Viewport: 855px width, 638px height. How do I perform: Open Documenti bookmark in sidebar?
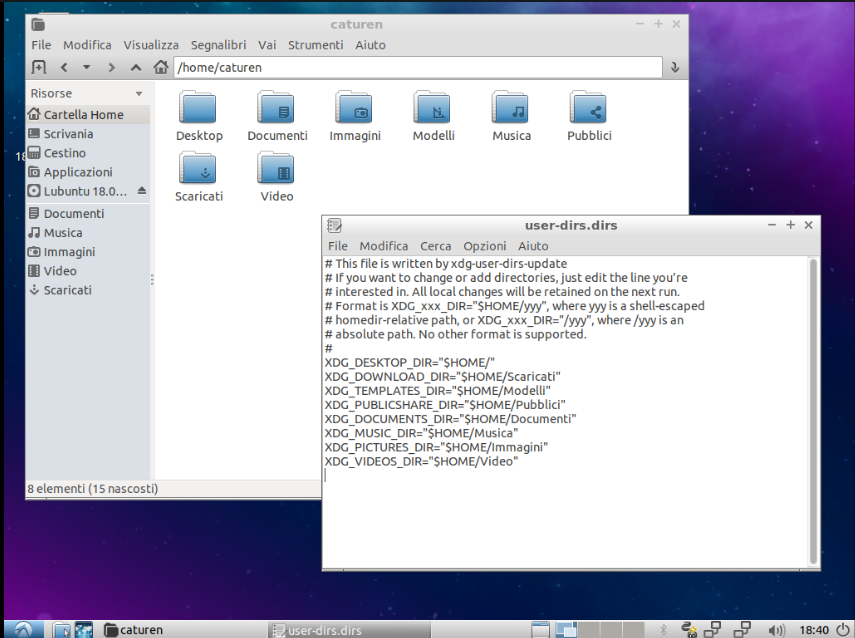[87, 213]
